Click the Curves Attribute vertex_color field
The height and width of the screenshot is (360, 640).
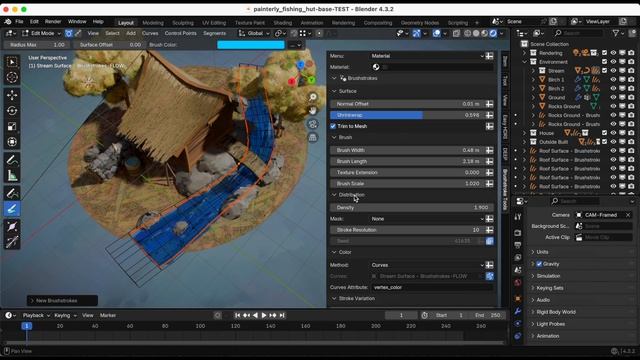(x=432, y=287)
